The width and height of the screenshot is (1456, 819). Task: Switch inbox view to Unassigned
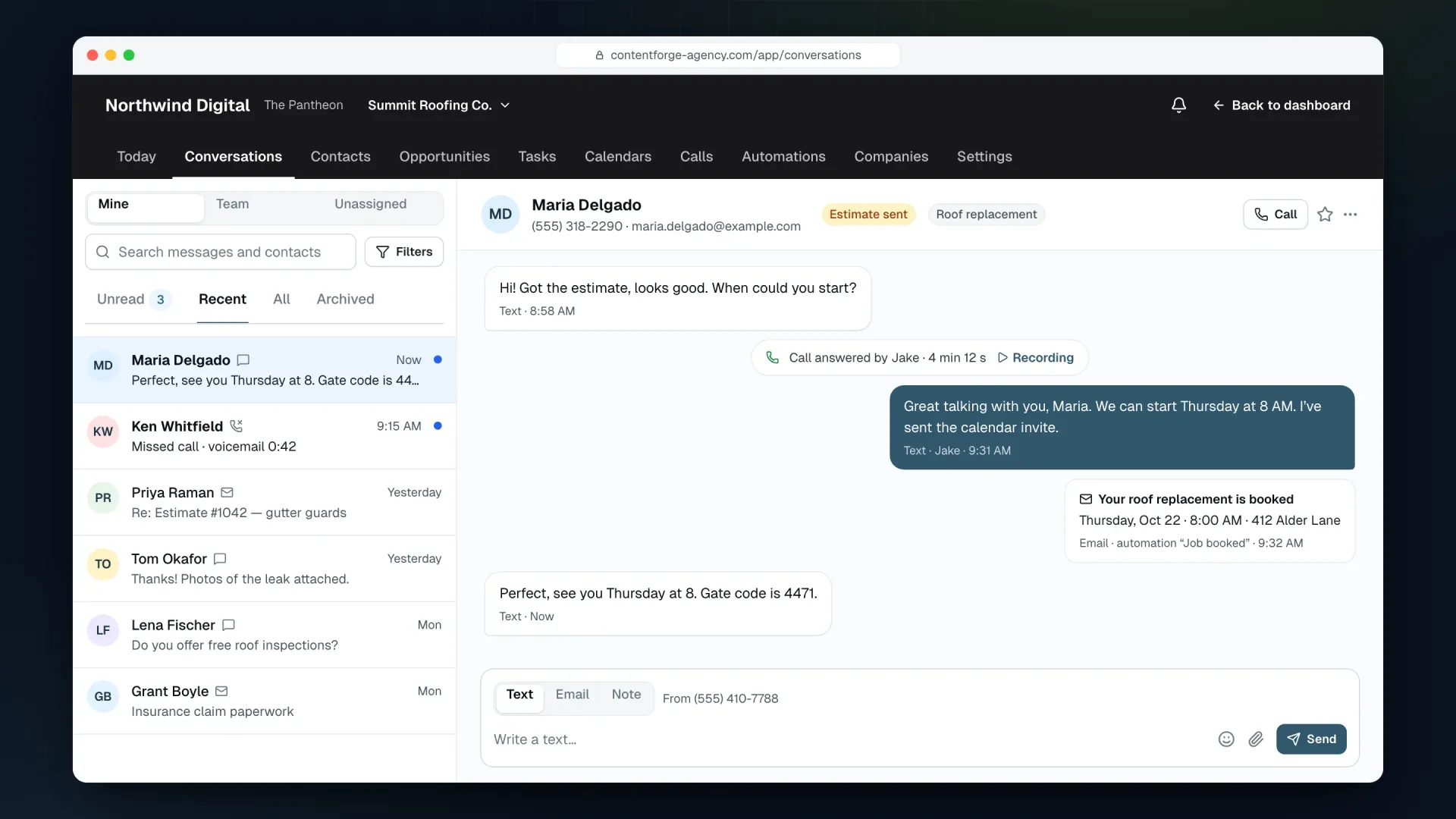pos(371,204)
